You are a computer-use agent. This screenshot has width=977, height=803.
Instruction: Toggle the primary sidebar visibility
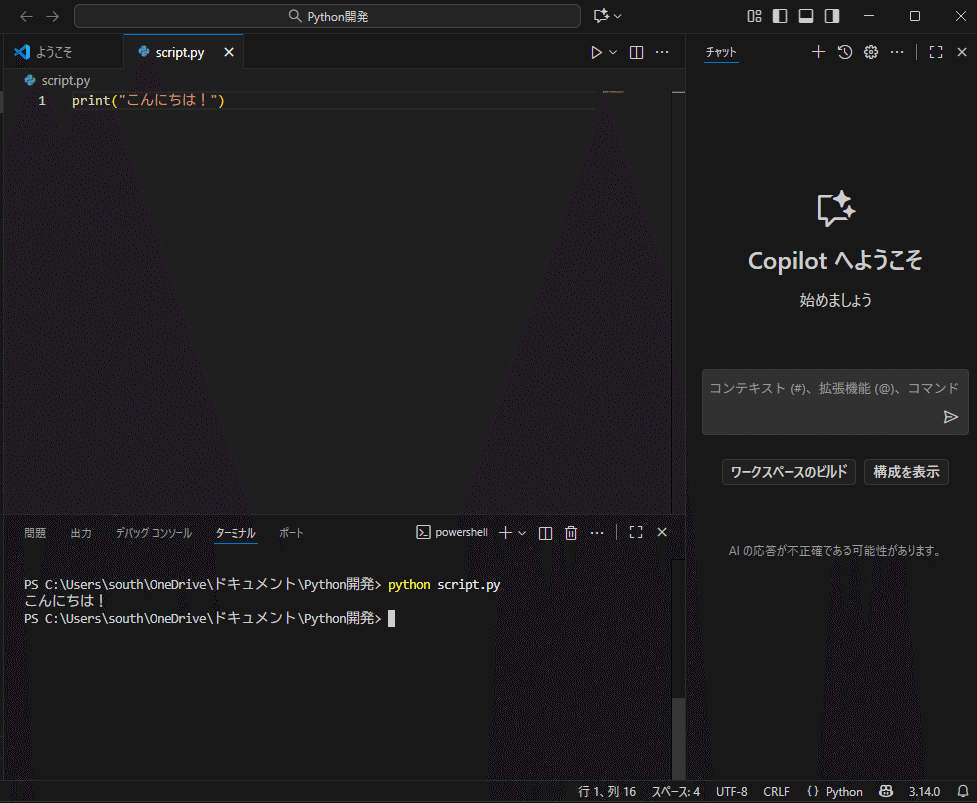coord(779,16)
